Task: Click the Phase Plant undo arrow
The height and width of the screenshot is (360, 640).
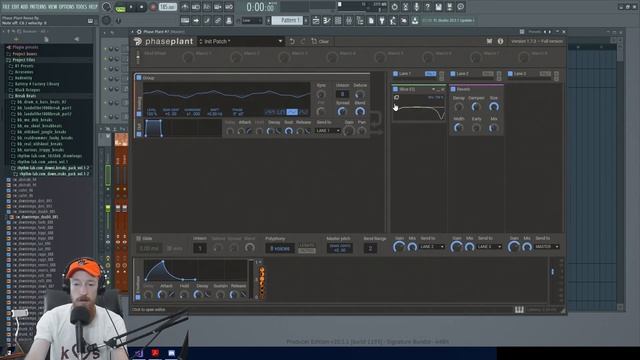Action: [292, 41]
